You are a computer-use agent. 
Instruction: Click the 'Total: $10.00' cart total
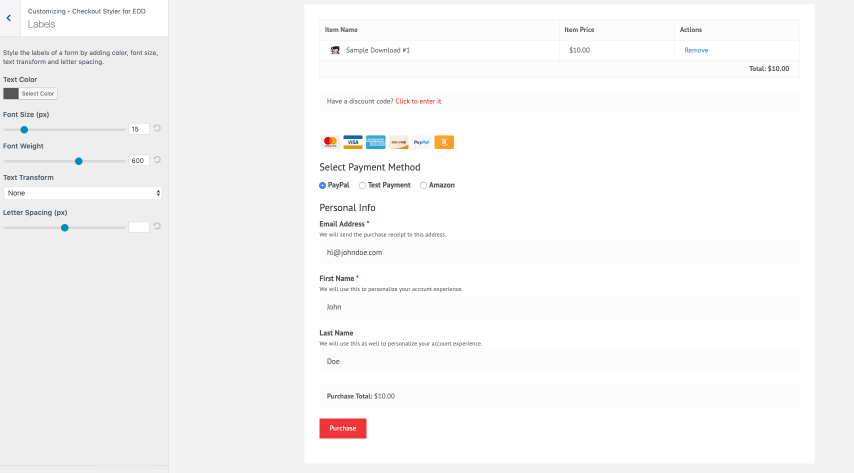pos(769,69)
